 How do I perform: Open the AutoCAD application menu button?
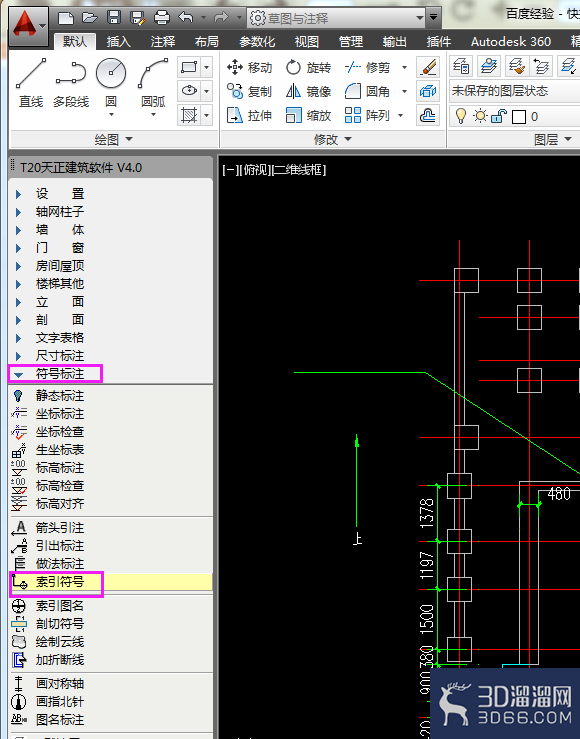pos(28,25)
